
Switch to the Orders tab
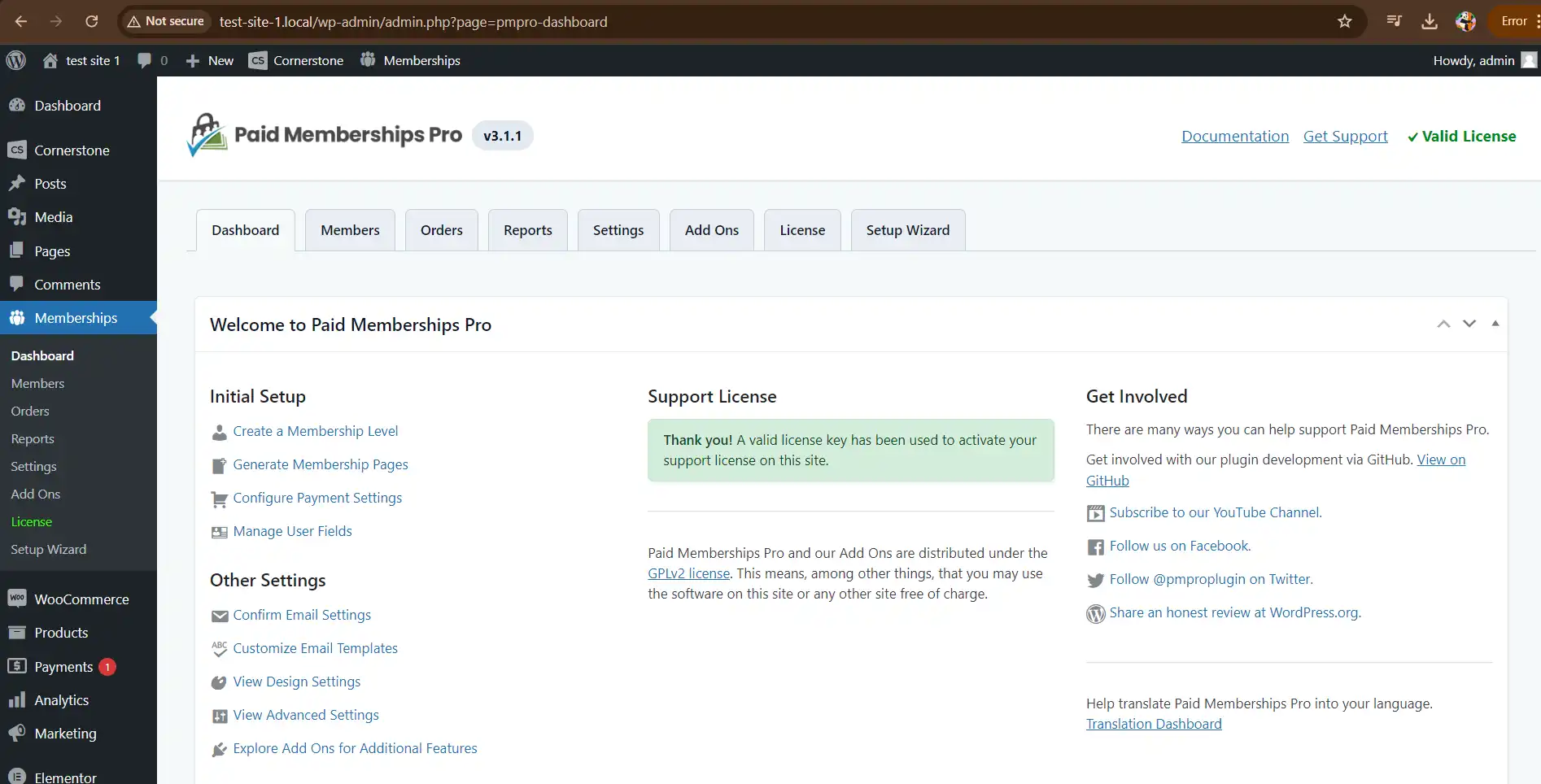click(x=442, y=230)
